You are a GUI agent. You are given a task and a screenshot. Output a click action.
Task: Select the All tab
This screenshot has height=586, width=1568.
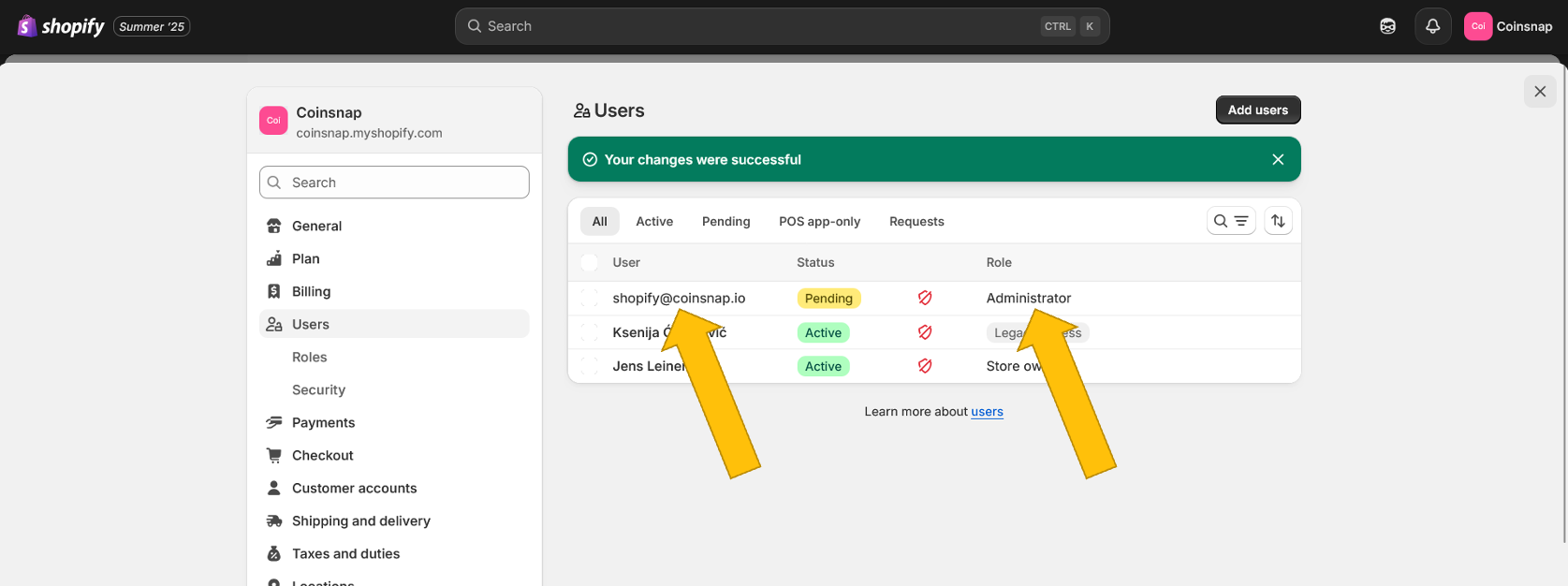(600, 221)
